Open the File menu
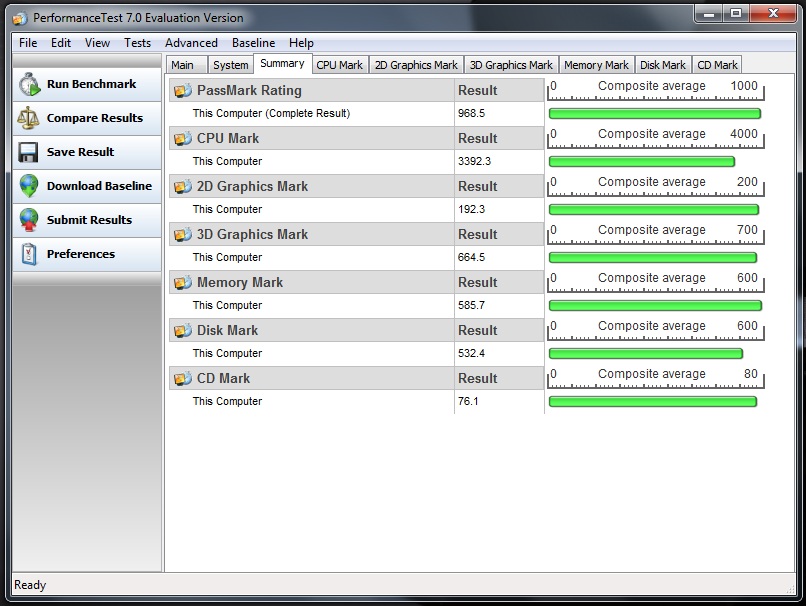Image resolution: width=806 pixels, height=606 pixels. coord(28,43)
